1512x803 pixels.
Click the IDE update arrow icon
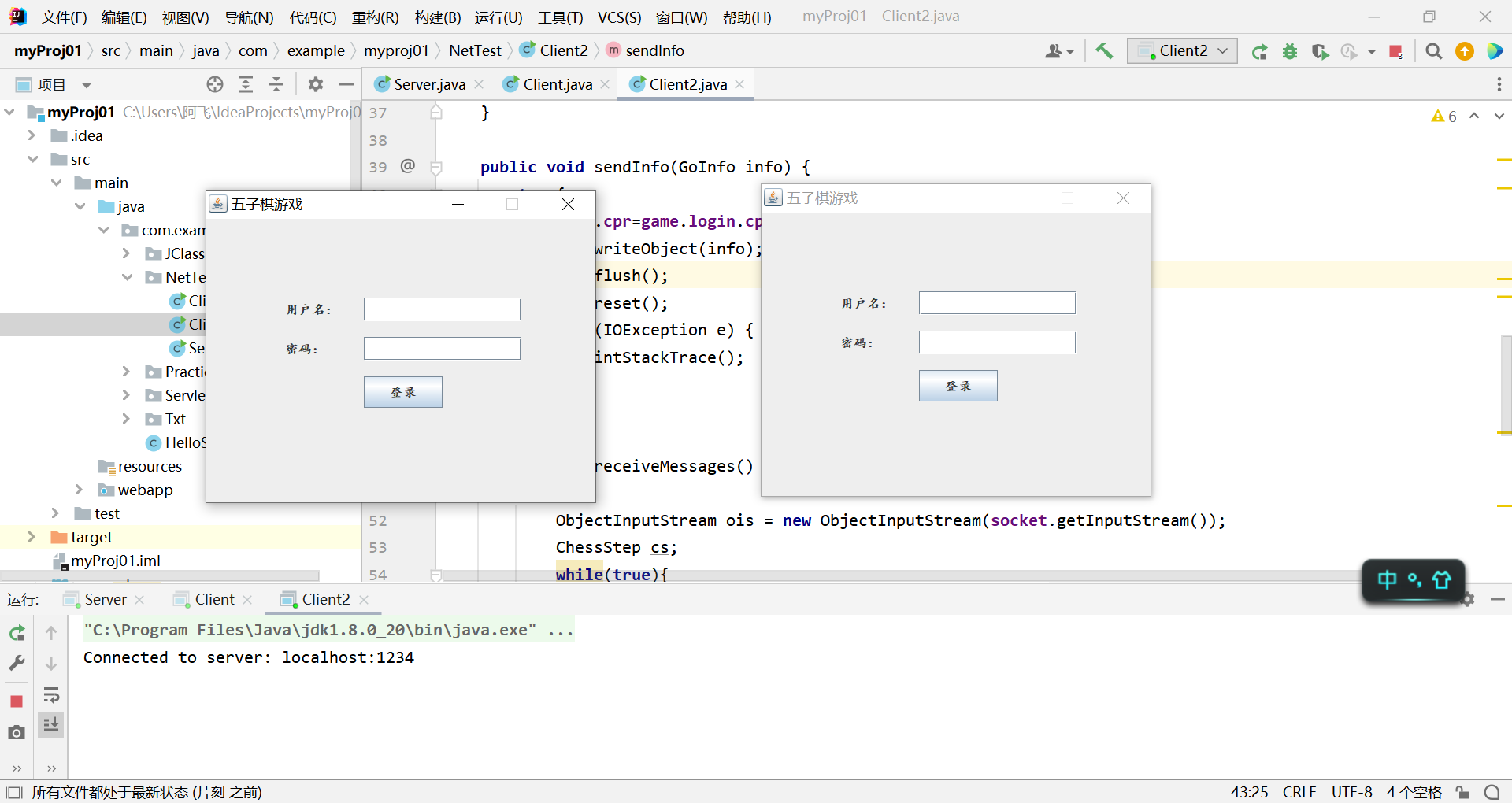point(1465,51)
